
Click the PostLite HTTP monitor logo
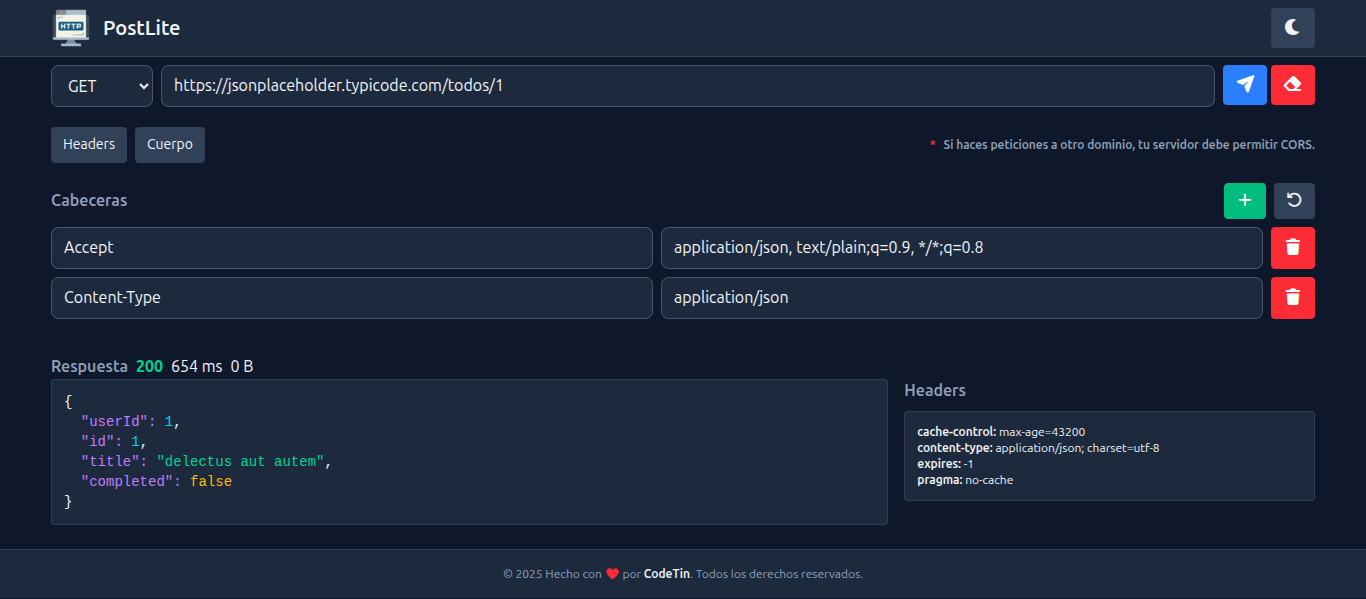tap(70, 28)
